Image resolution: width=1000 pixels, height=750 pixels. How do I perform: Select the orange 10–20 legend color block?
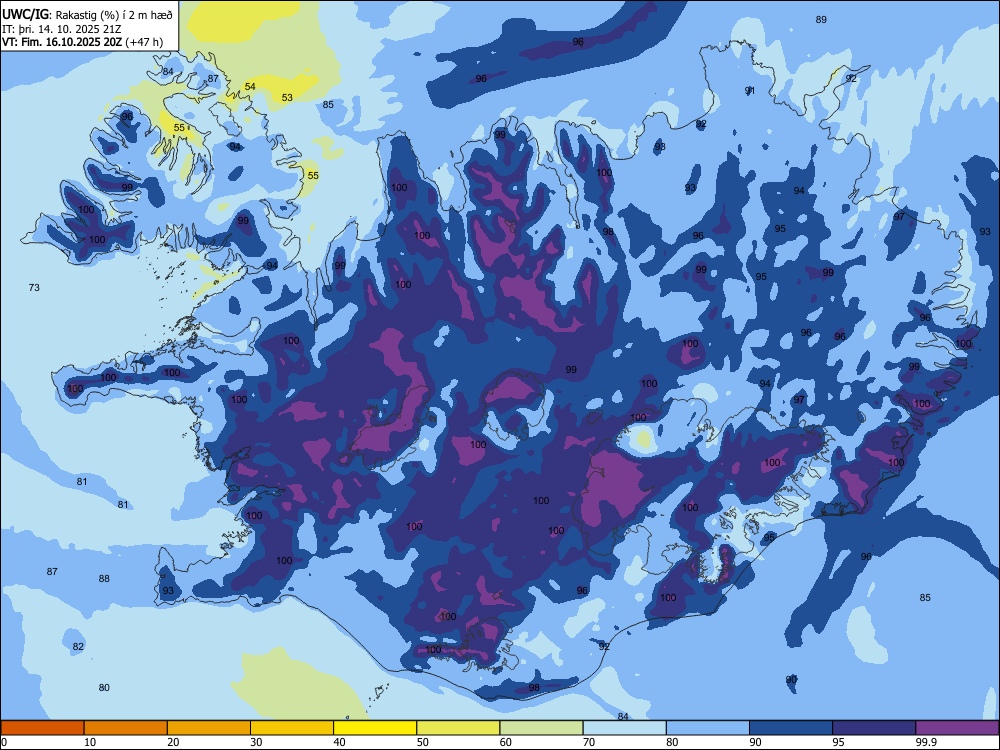pyautogui.click(x=126, y=728)
